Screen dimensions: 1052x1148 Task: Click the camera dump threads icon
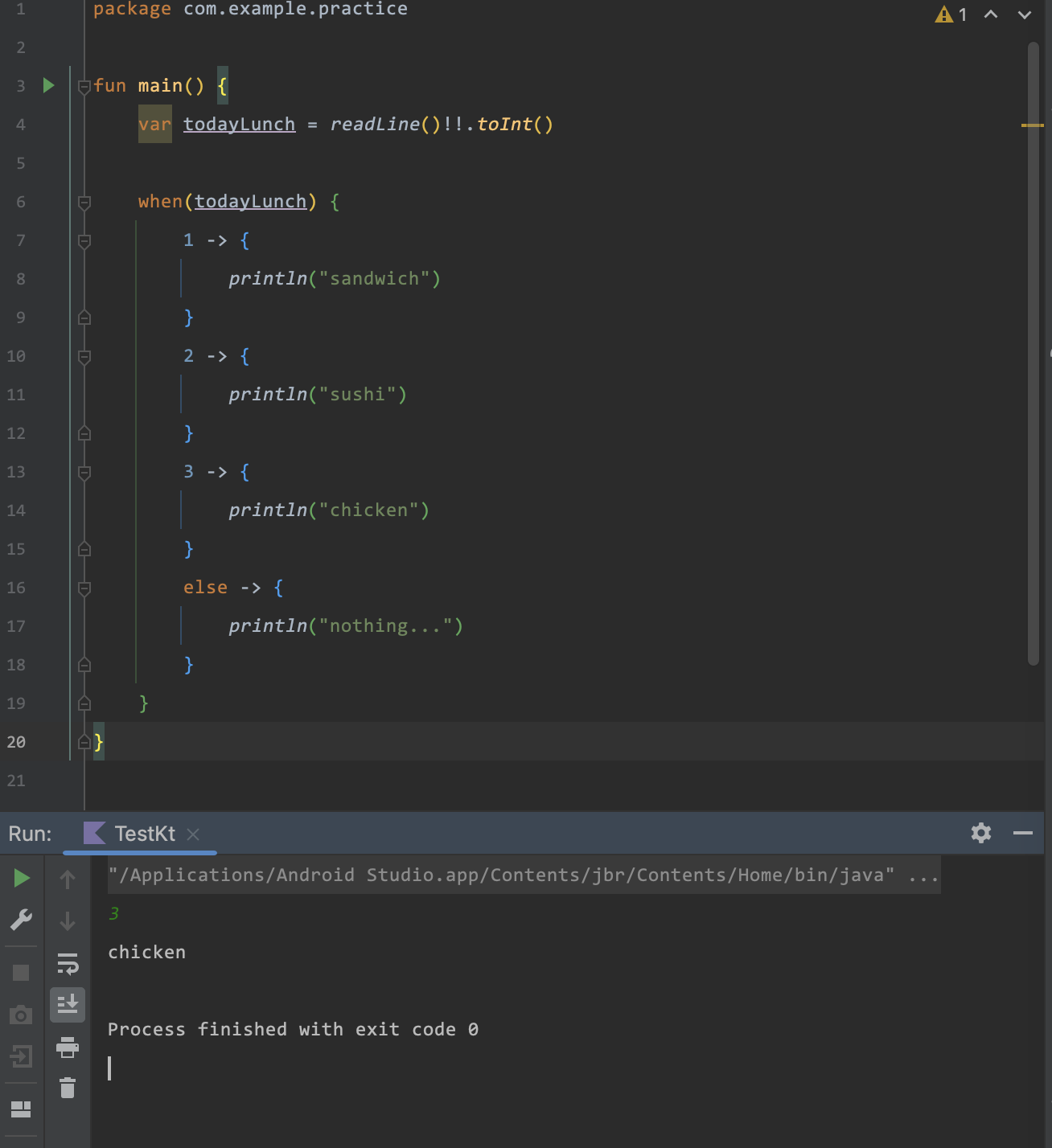coord(21,1015)
